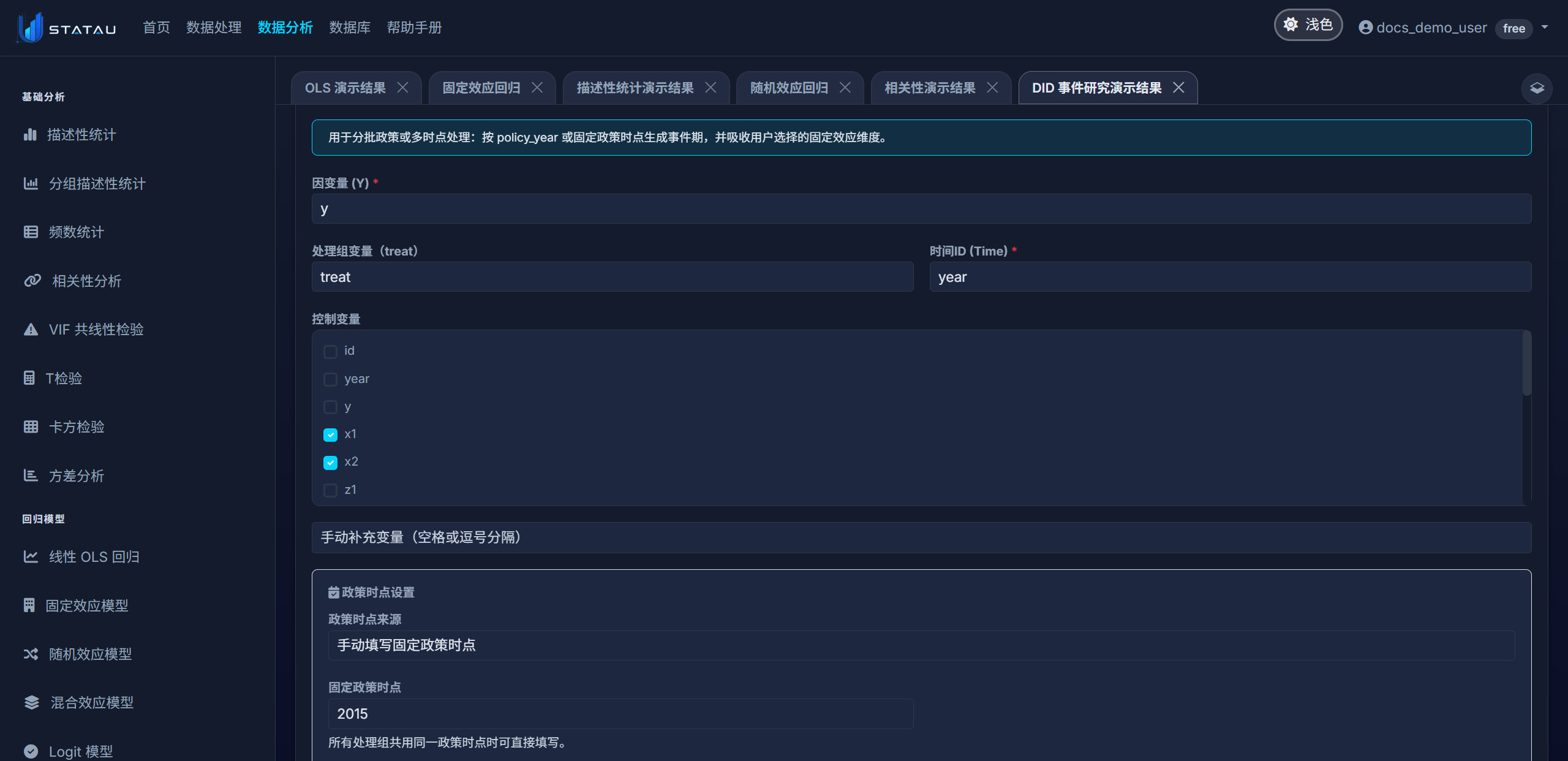Switch to the 相关性演示结果 tab
Screen dimensions: 1568x761
point(930,88)
